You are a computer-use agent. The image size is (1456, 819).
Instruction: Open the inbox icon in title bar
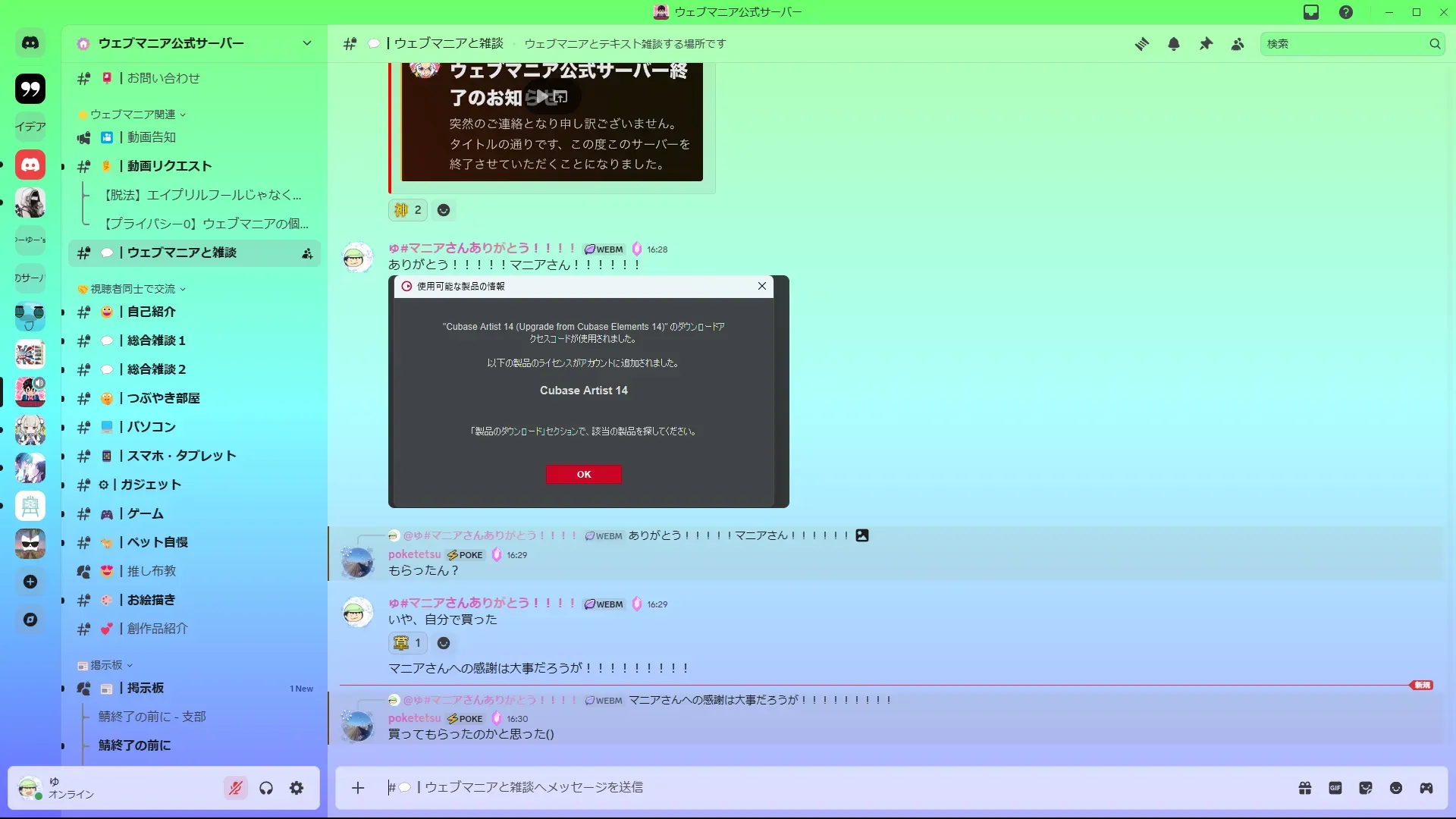(x=1311, y=12)
